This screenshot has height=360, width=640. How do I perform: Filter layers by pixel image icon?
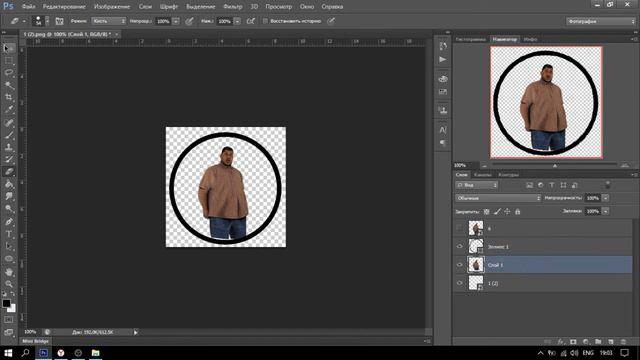tap(529, 185)
